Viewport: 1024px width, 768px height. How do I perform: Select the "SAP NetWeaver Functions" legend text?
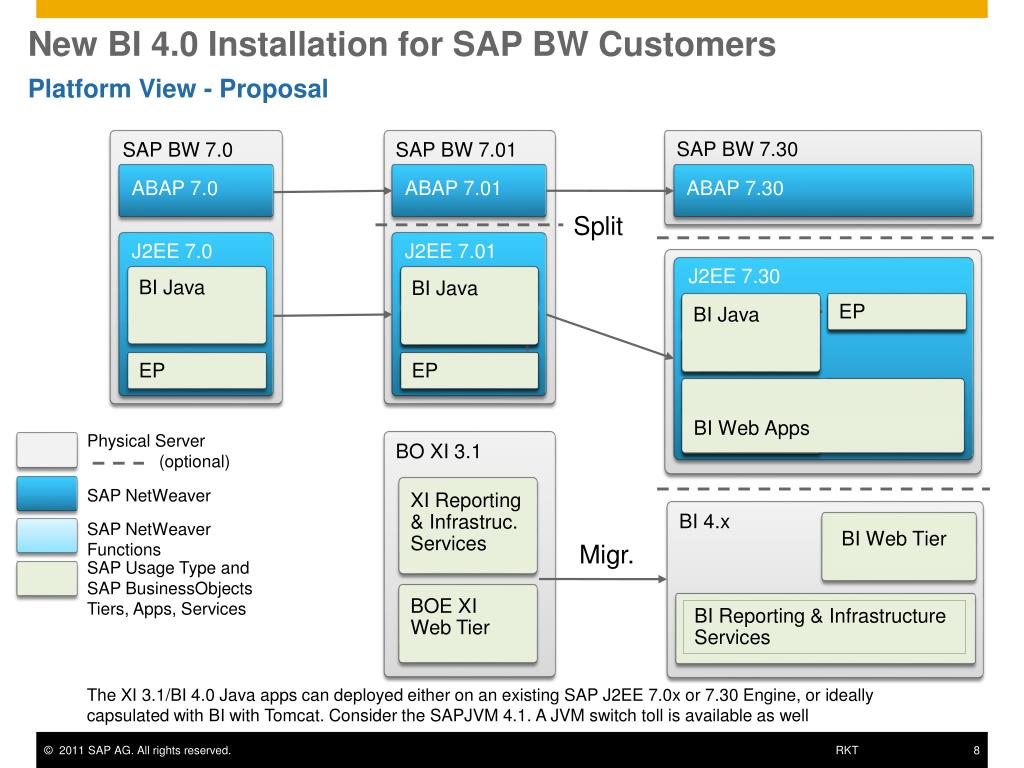tap(150, 539)
